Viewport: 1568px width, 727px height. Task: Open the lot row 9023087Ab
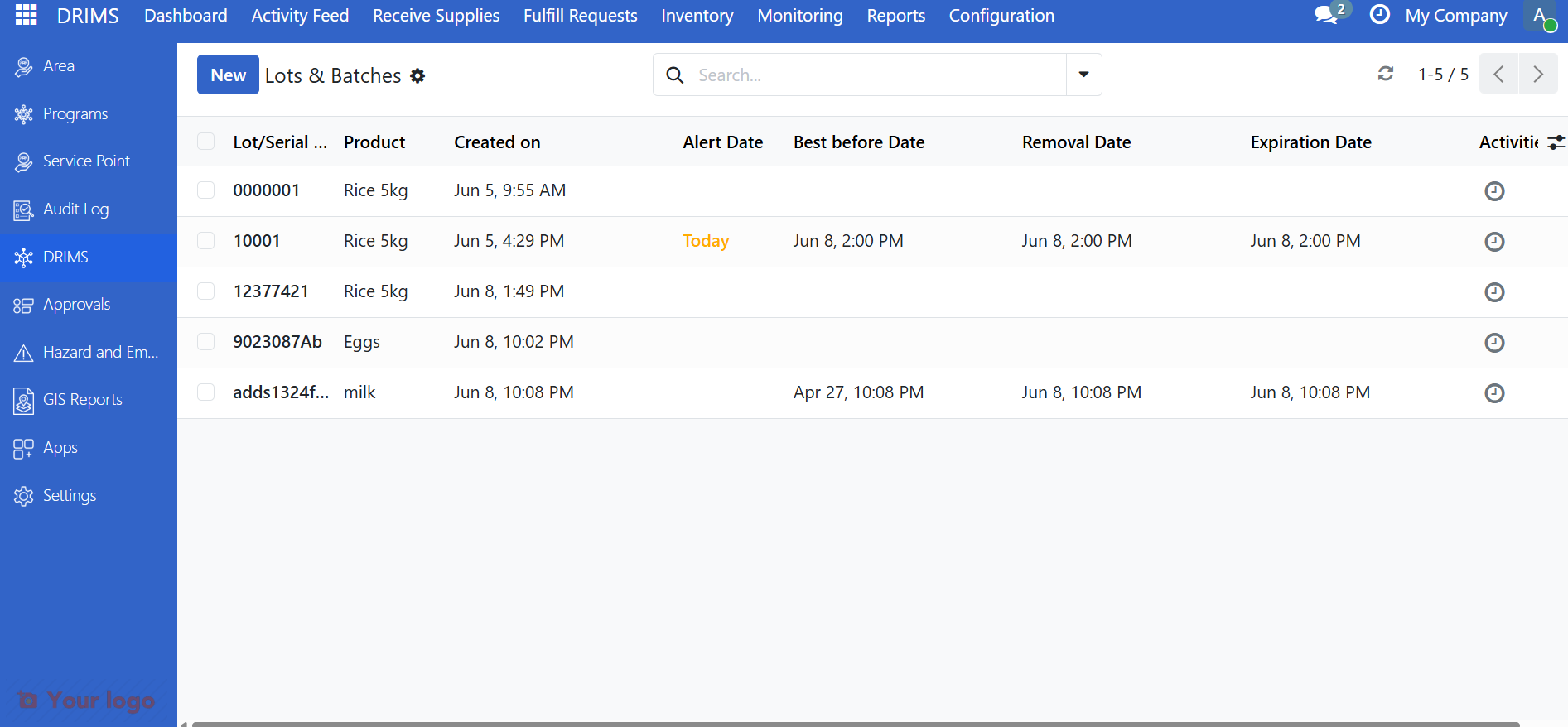872,343
